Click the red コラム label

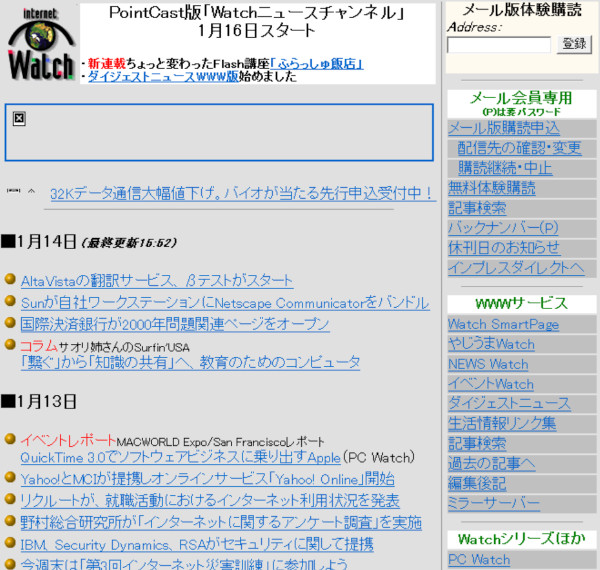[x=39, y=346]
